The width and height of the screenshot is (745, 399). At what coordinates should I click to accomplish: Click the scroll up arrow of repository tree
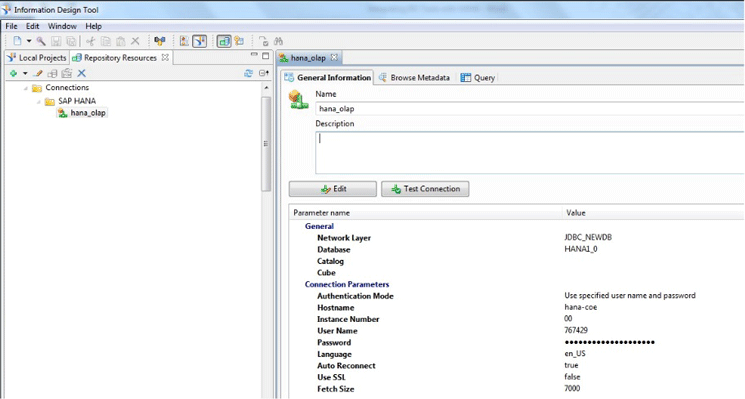pyautogui.click(x=266, y=88)
